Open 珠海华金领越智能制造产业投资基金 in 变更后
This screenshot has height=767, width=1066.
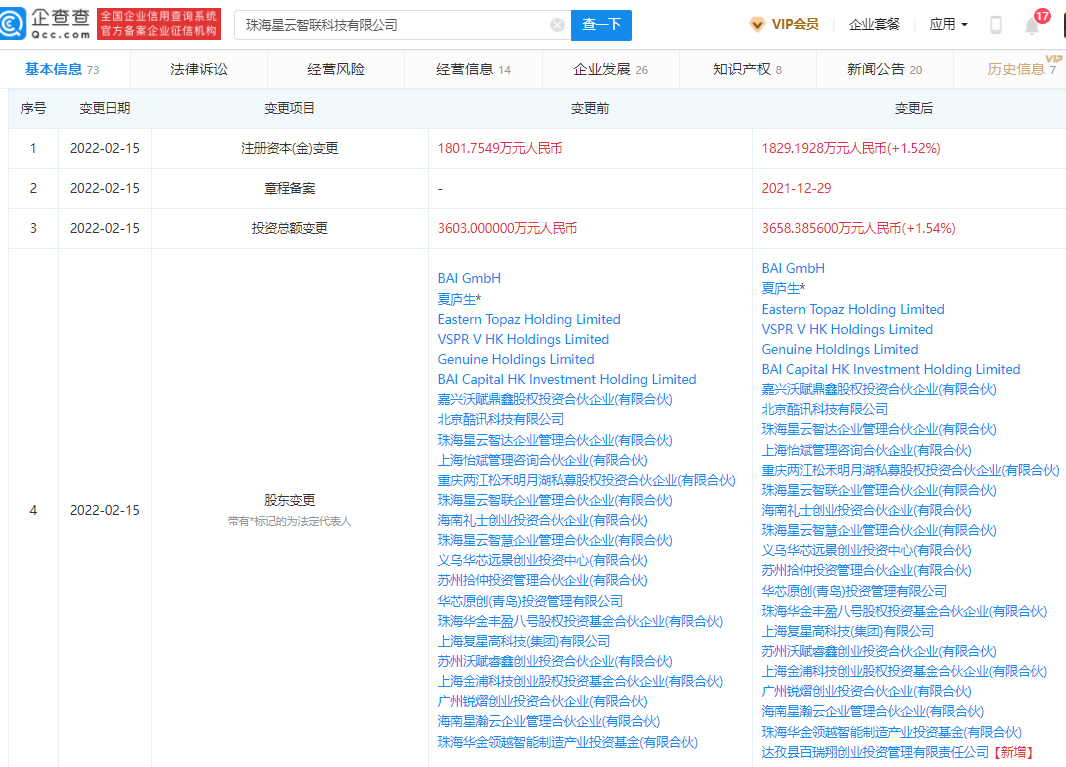point(891,732)
